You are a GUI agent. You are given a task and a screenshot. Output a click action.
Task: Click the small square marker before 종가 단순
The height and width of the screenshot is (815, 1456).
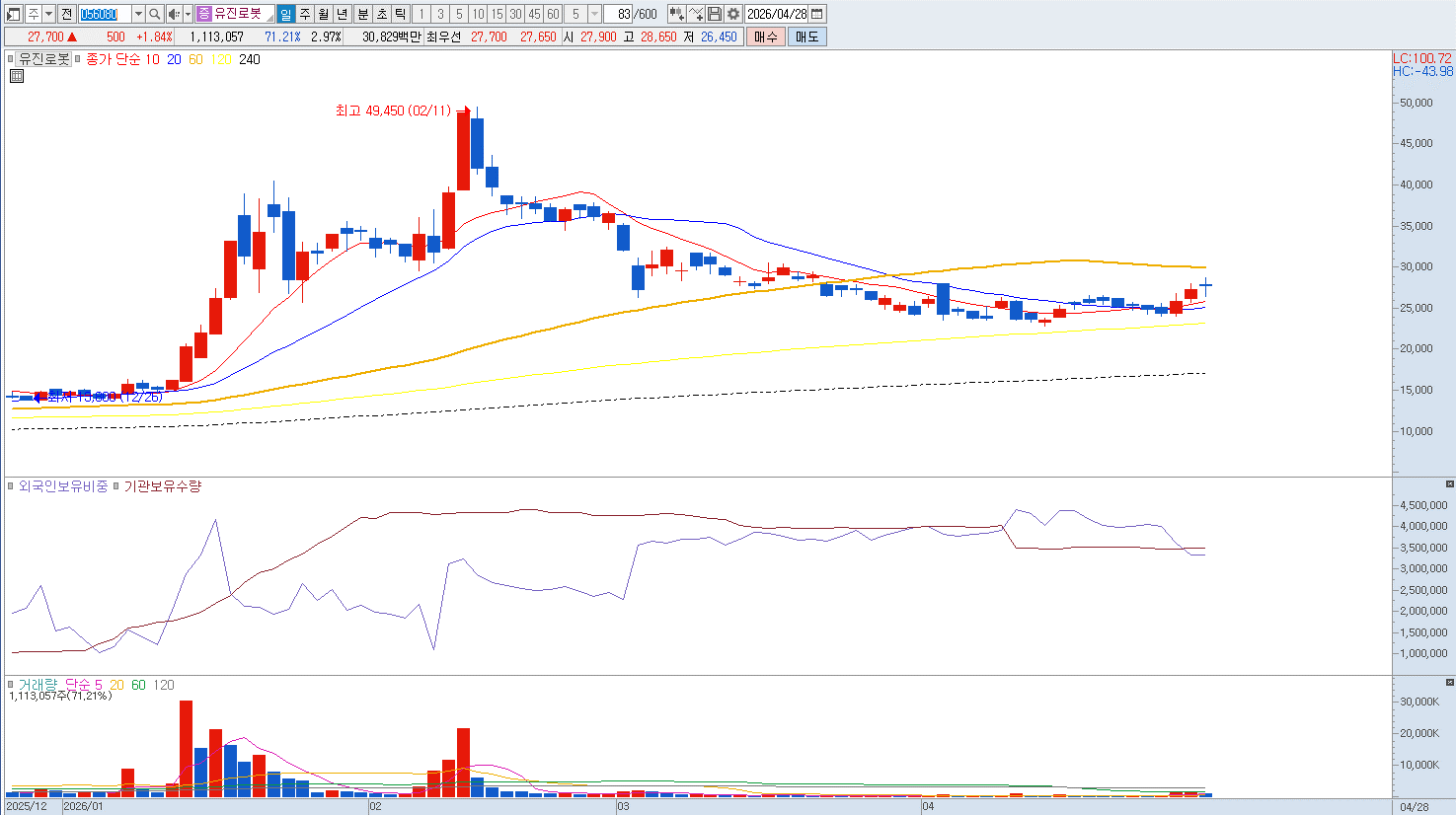[78, 59]
